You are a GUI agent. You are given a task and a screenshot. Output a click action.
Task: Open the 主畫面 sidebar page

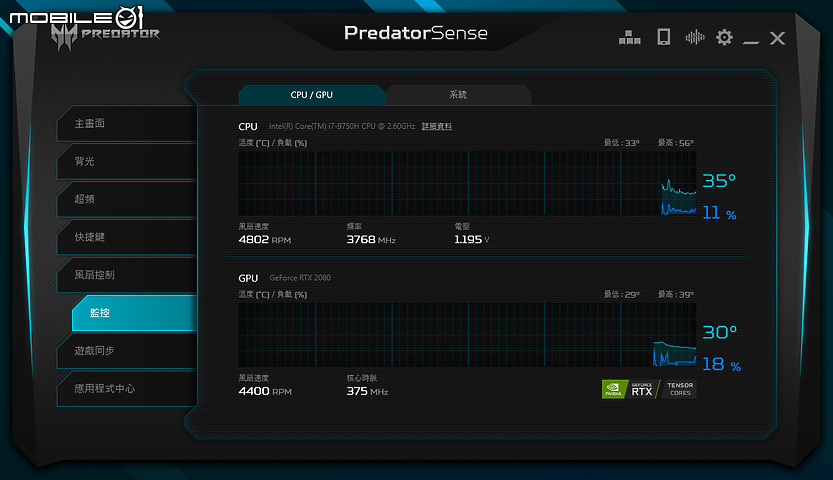point(125,123)
